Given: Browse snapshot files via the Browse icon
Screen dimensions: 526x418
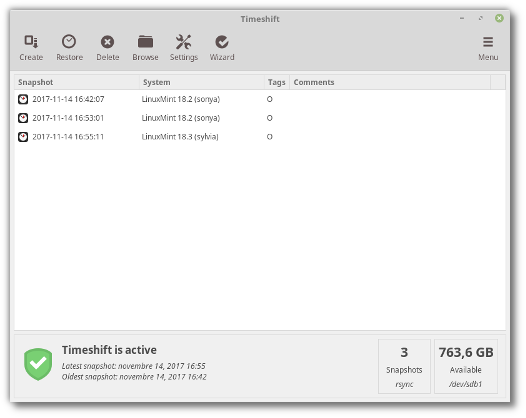Looking at the screenshot, I should (145, 42).
